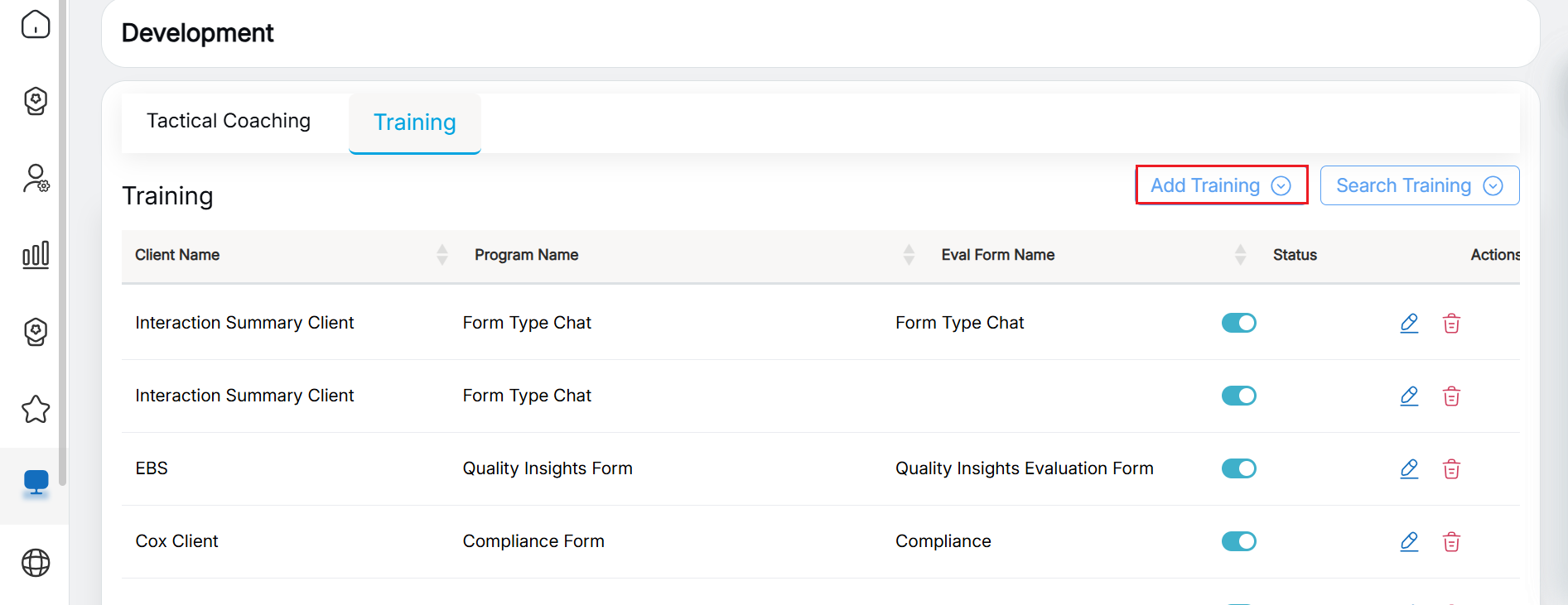The image size is (1568, 605).
Task: Click the user settings sidebar icon
Action: 36,178
